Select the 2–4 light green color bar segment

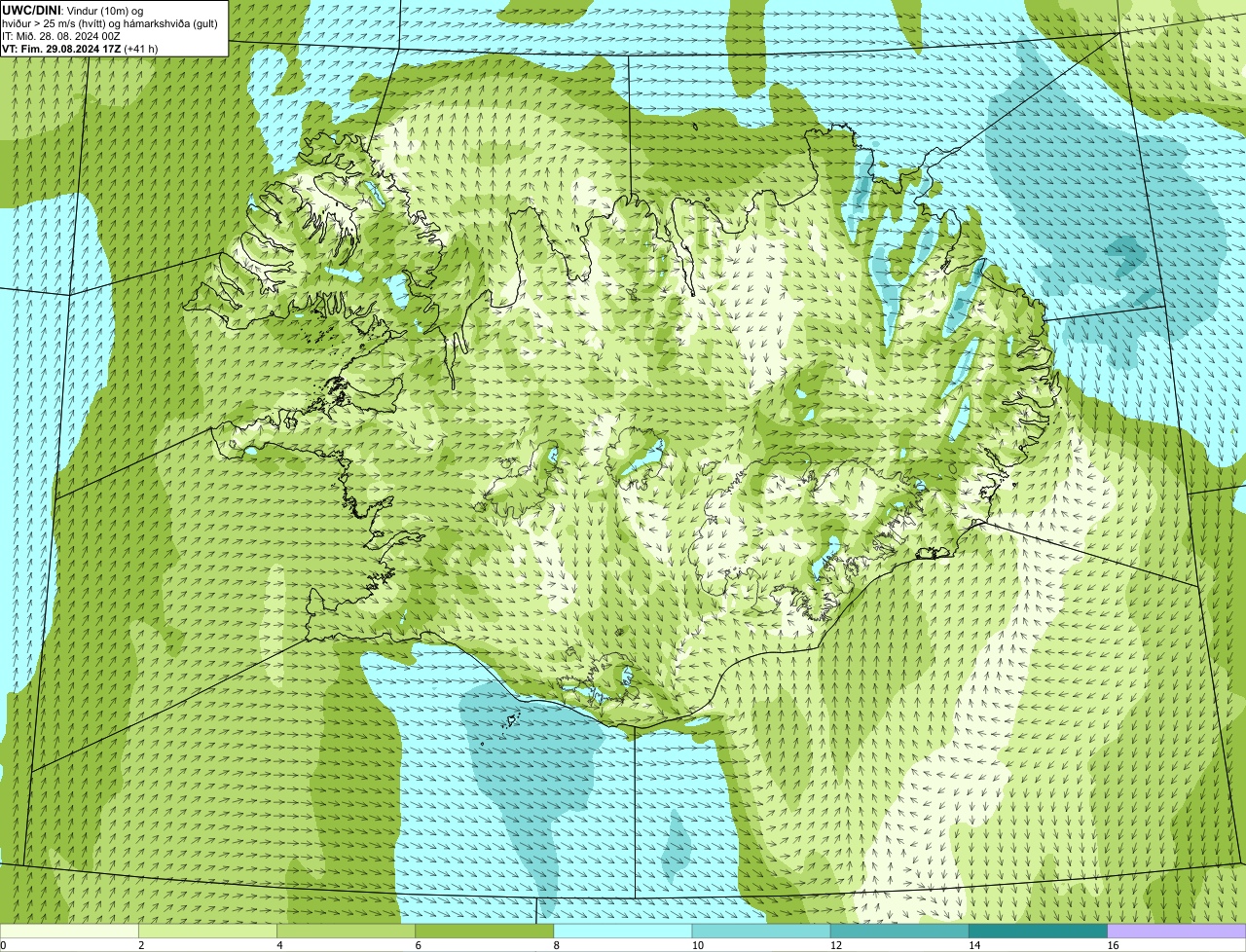[x=207, y=932]
